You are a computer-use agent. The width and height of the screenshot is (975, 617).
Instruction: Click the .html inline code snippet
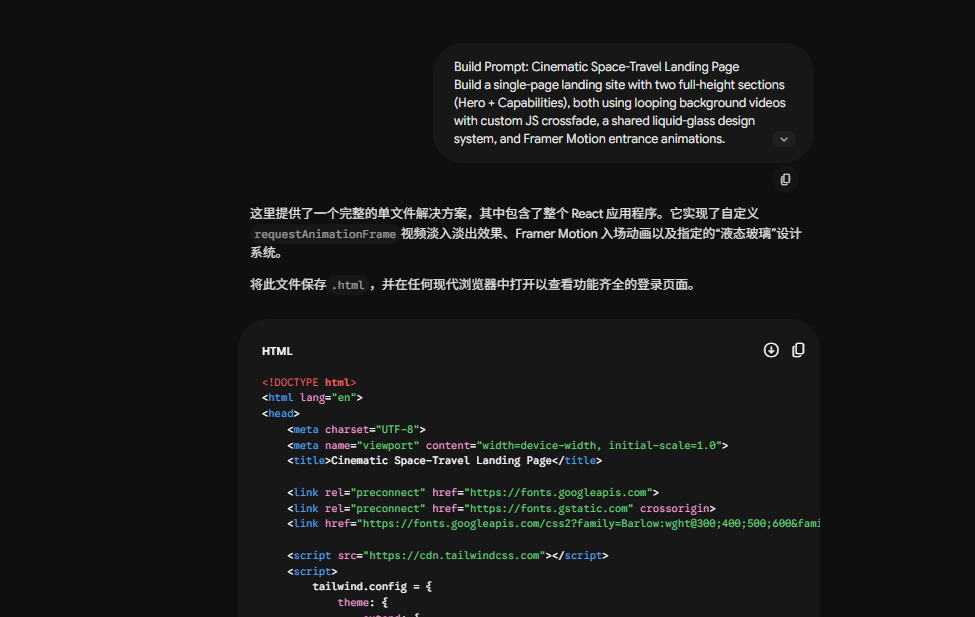[x=348, y=285]
